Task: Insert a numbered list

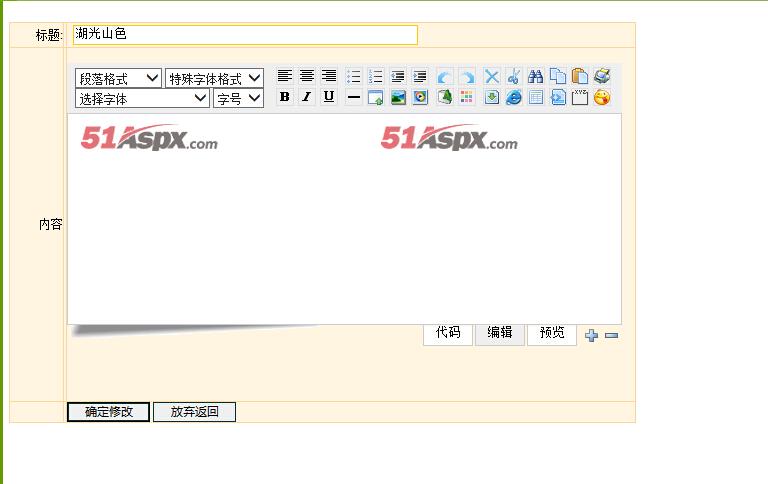Action: (x=375, y=76)
